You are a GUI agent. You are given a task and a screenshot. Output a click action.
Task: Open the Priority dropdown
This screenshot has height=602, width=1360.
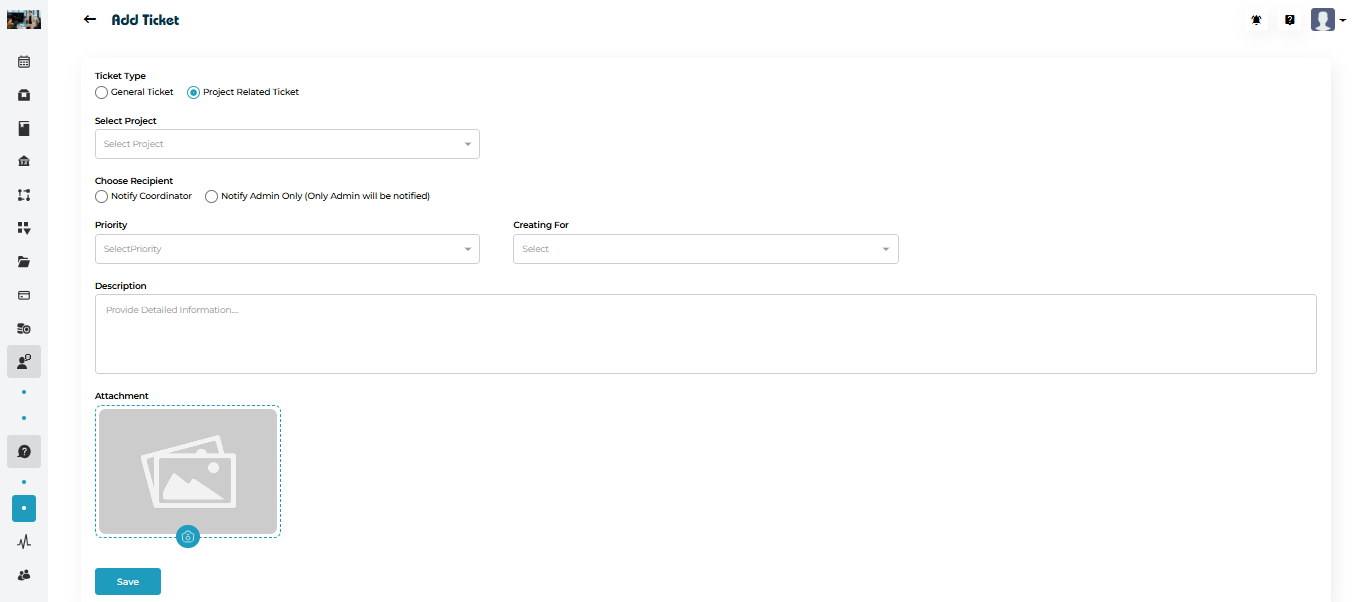(287, 249)
